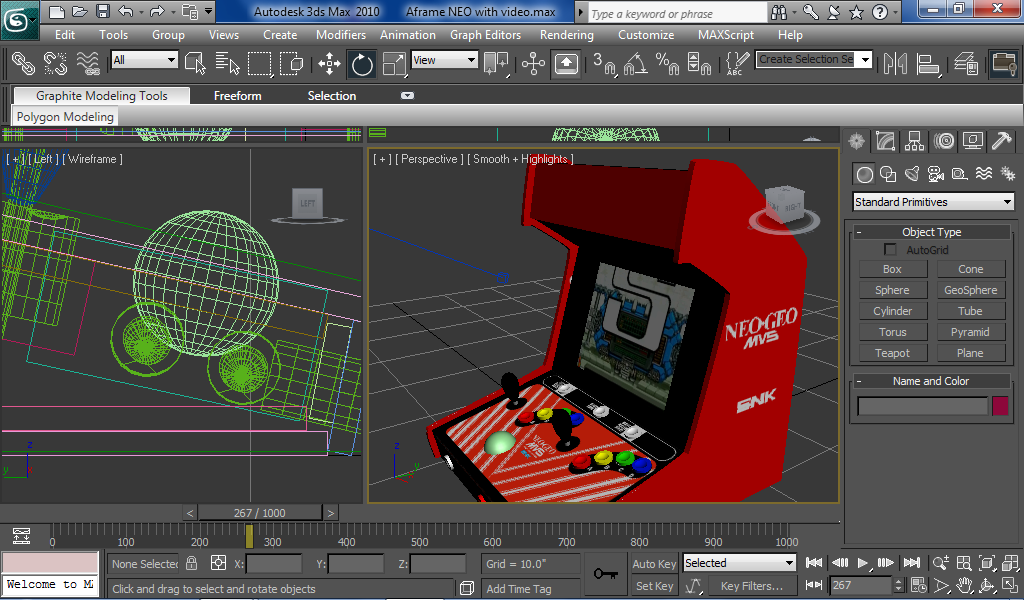Choose the Select Object arrow tool
The width and height of the screenshot is (1024, 600).
click(x=195, y=63)
